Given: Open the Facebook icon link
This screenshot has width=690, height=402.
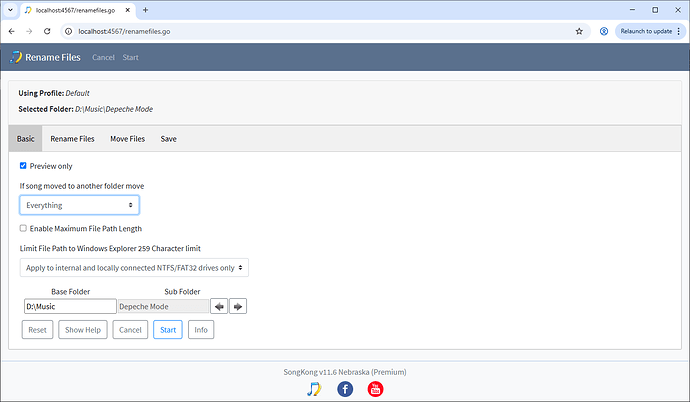Looking at the screenshot, I should (x=345, y=389).
